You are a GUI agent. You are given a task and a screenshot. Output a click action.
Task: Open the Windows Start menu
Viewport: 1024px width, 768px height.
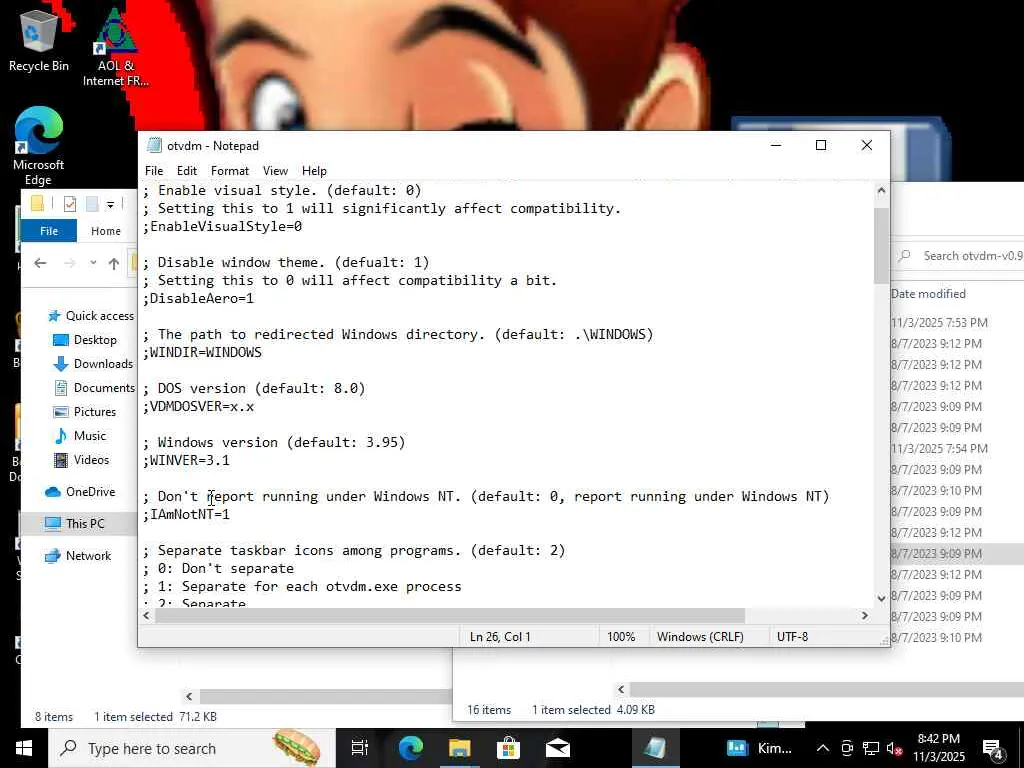(x=24, y=748)
